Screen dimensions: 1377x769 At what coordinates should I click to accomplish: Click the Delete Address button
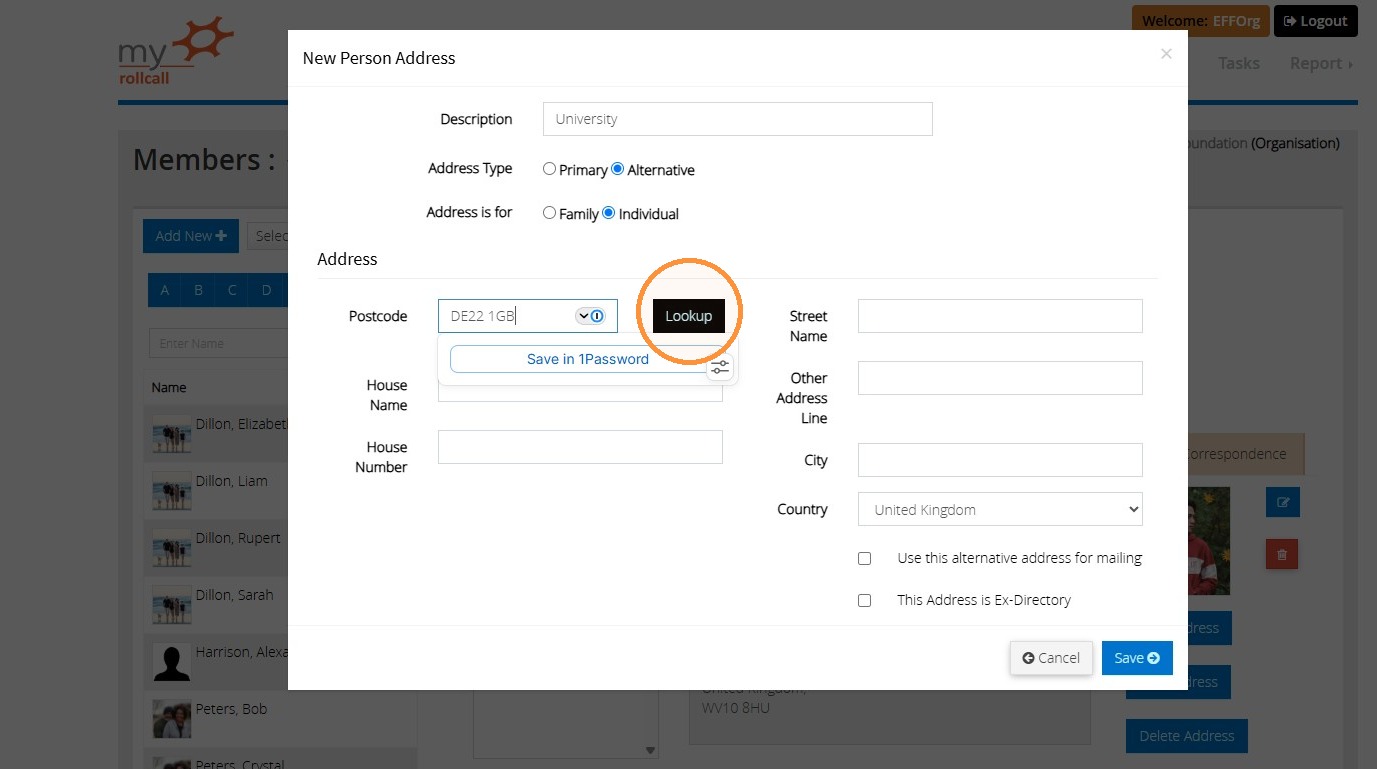[x=1187, y=736]
